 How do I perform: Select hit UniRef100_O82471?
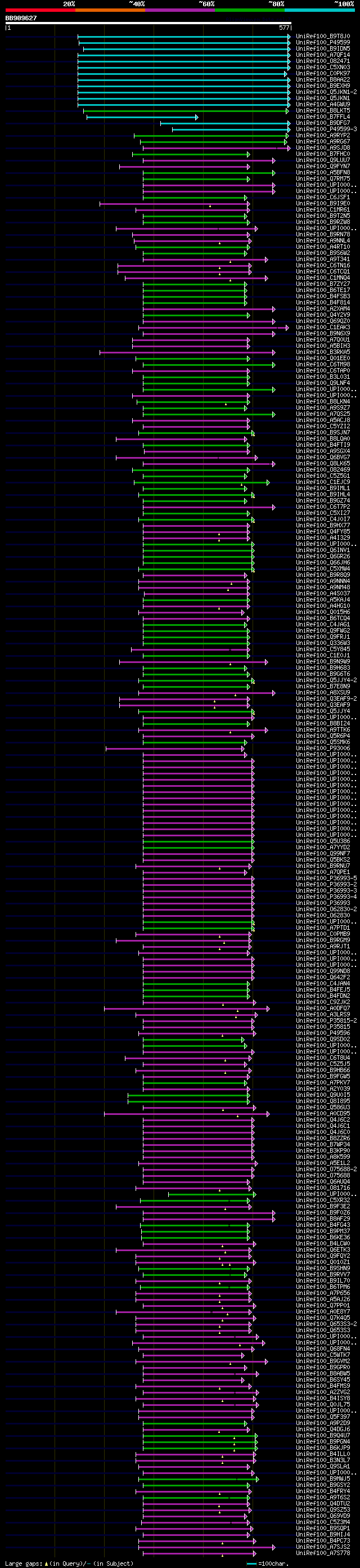tap(323, 61)
